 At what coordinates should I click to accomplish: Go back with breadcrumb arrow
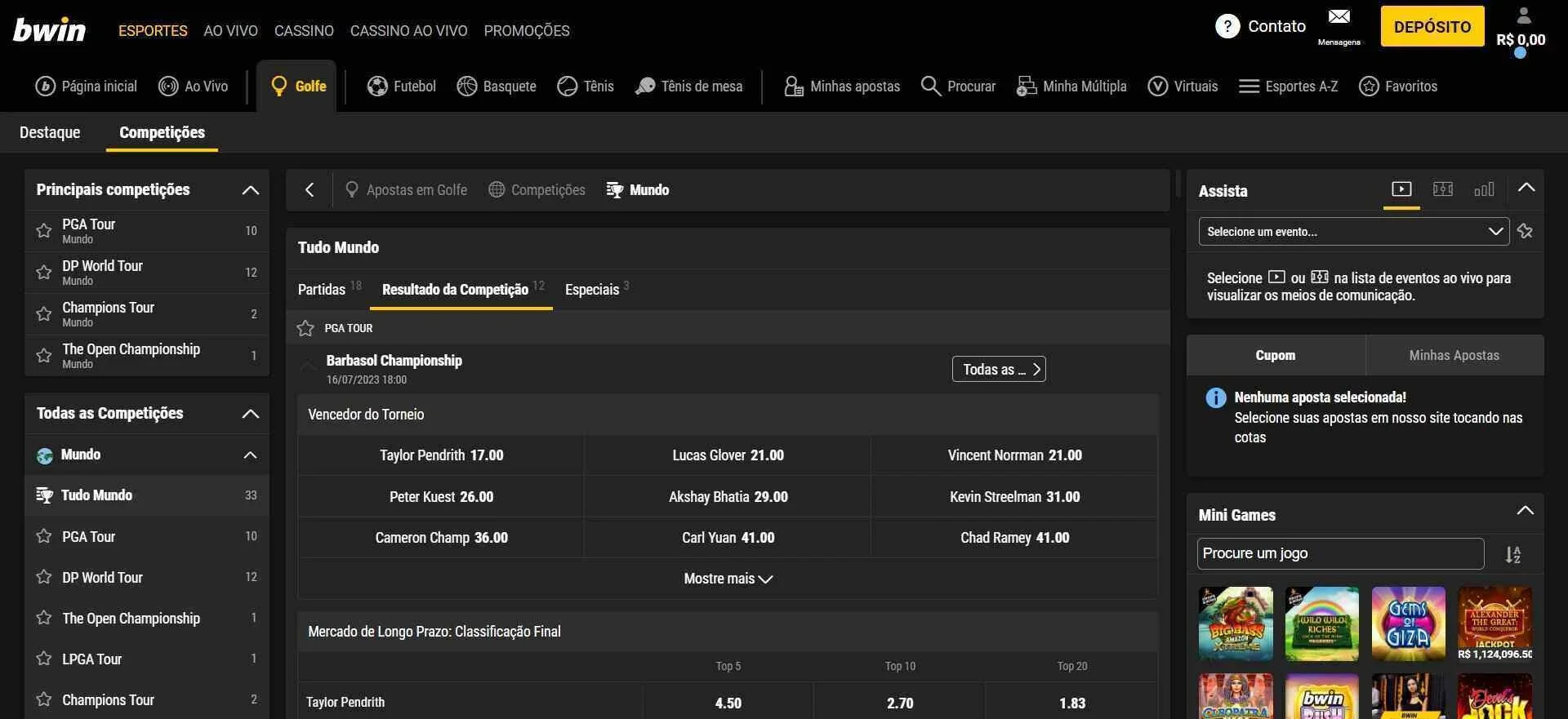pyautogui.click(x=310, y=190)
